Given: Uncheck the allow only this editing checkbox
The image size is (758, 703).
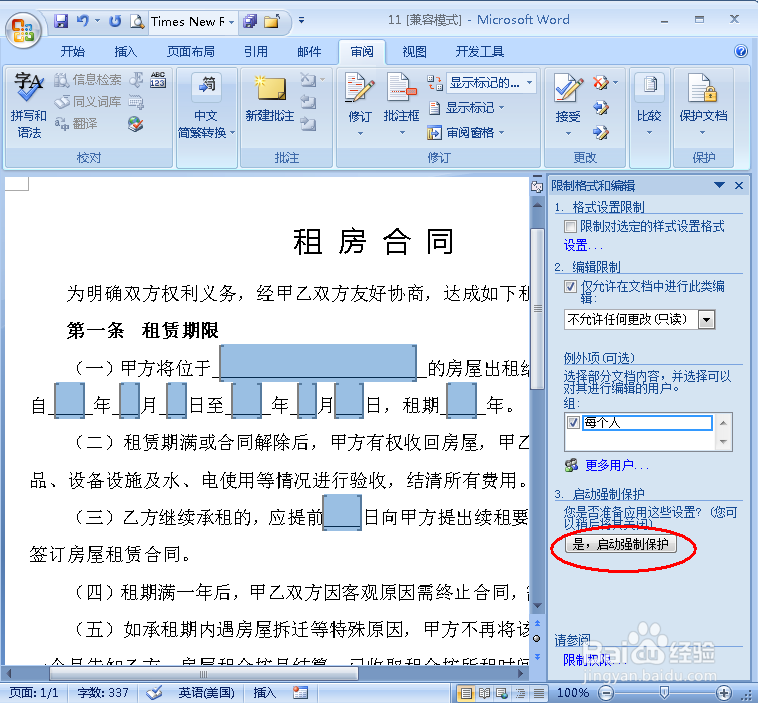Looking at the screenshot, I should [570, 286].
